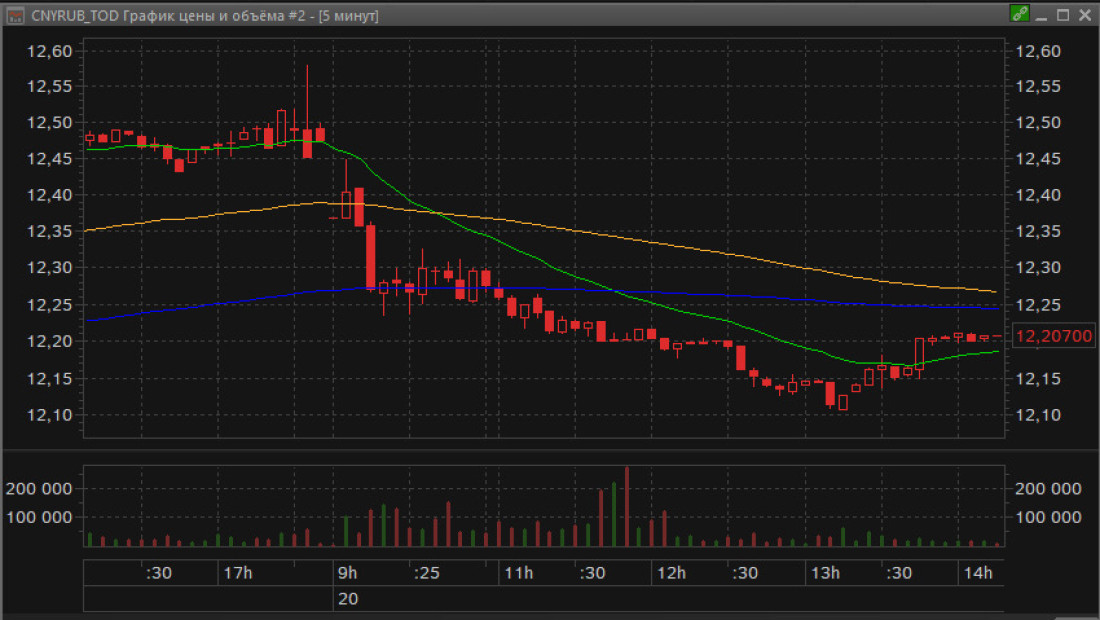Click the tallest red volume bar
The width and height of the screenshot is (1100, 620).
click(x=626, y=506)
